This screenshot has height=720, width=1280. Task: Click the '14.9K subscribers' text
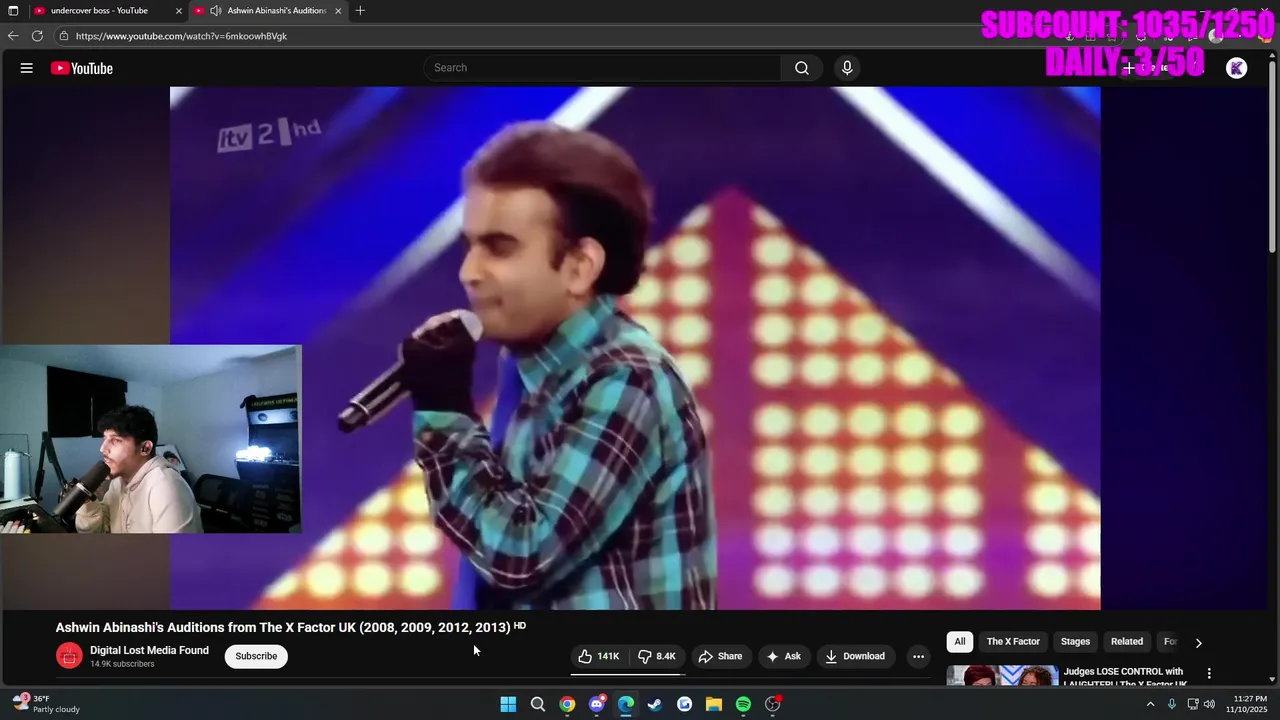pos(122,664)
